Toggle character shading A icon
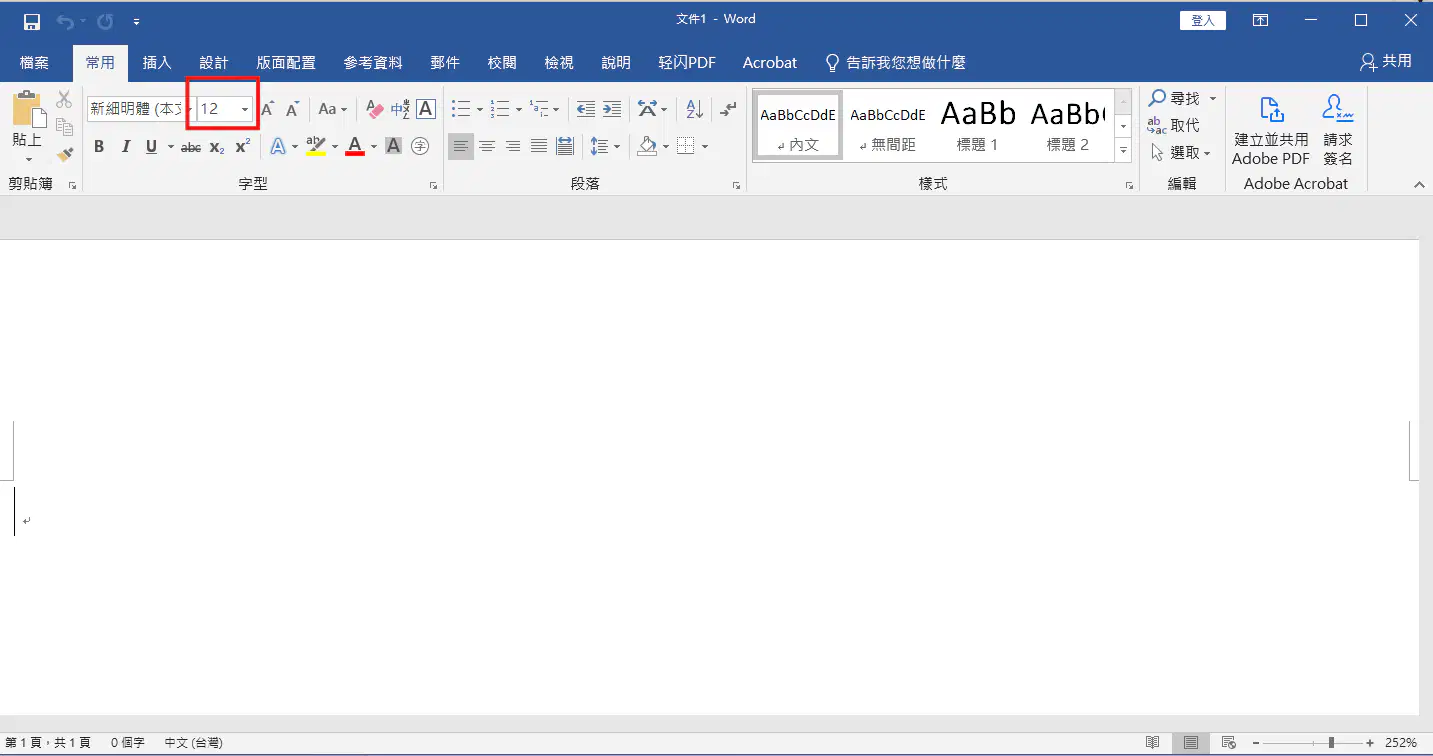 (x=394, y=147)
